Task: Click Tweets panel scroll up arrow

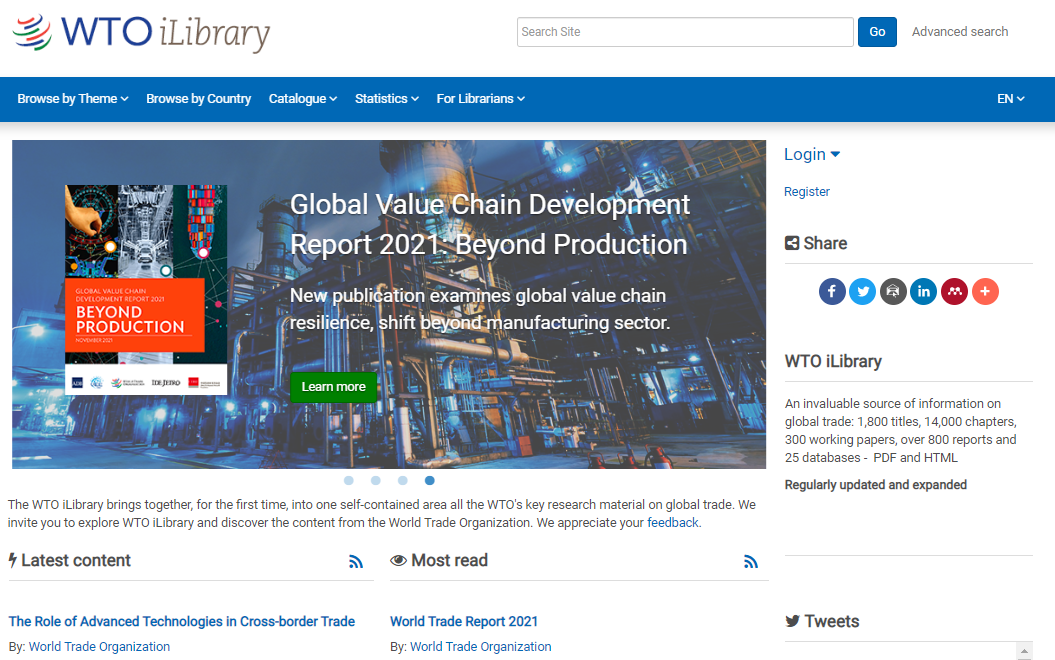Action: 1024,651
